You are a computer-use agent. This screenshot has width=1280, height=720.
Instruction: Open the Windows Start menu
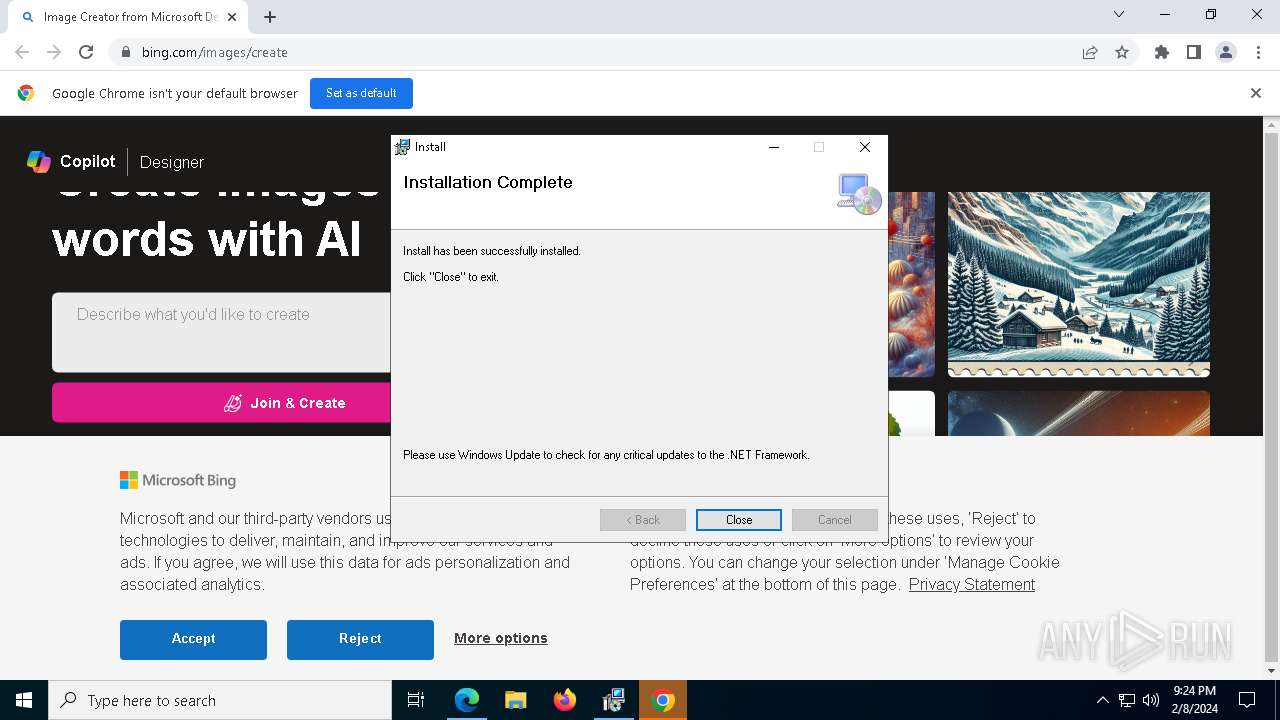[24, 700]
